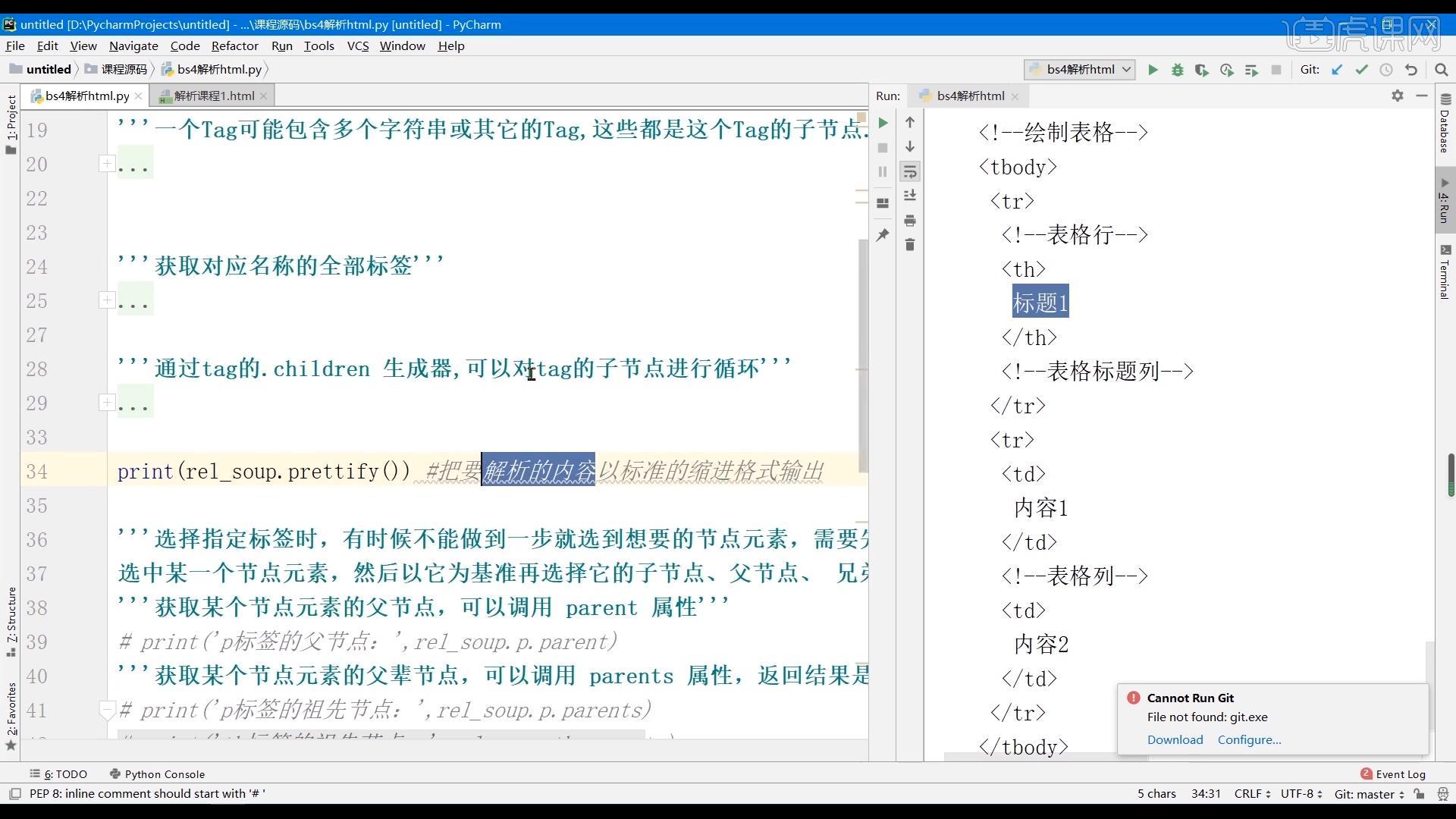Start debugging with the bug icon
1456x819 pixels.
pyautogui.click(x=1177, y=70)
